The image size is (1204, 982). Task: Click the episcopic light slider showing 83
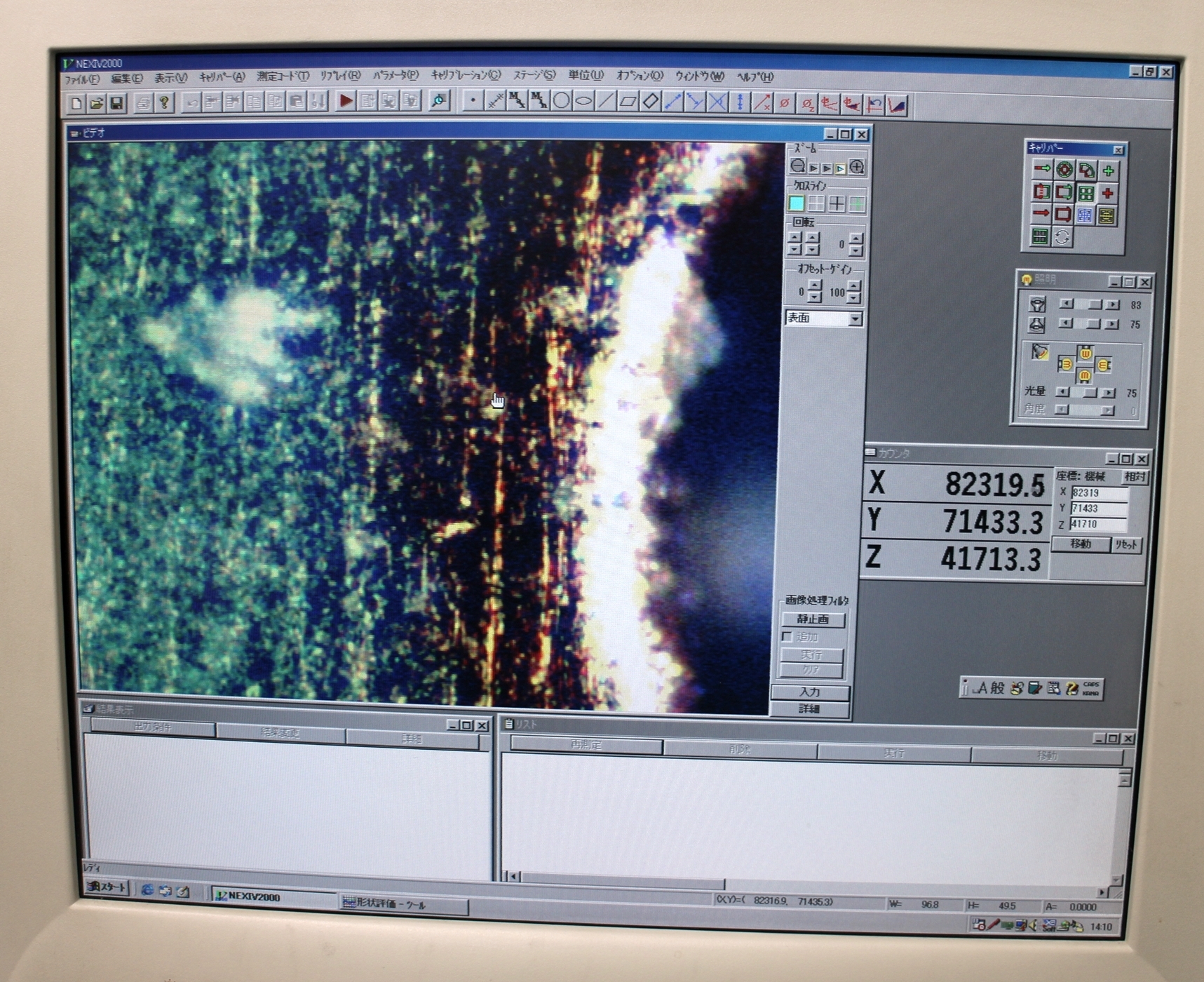[1090, 305]
